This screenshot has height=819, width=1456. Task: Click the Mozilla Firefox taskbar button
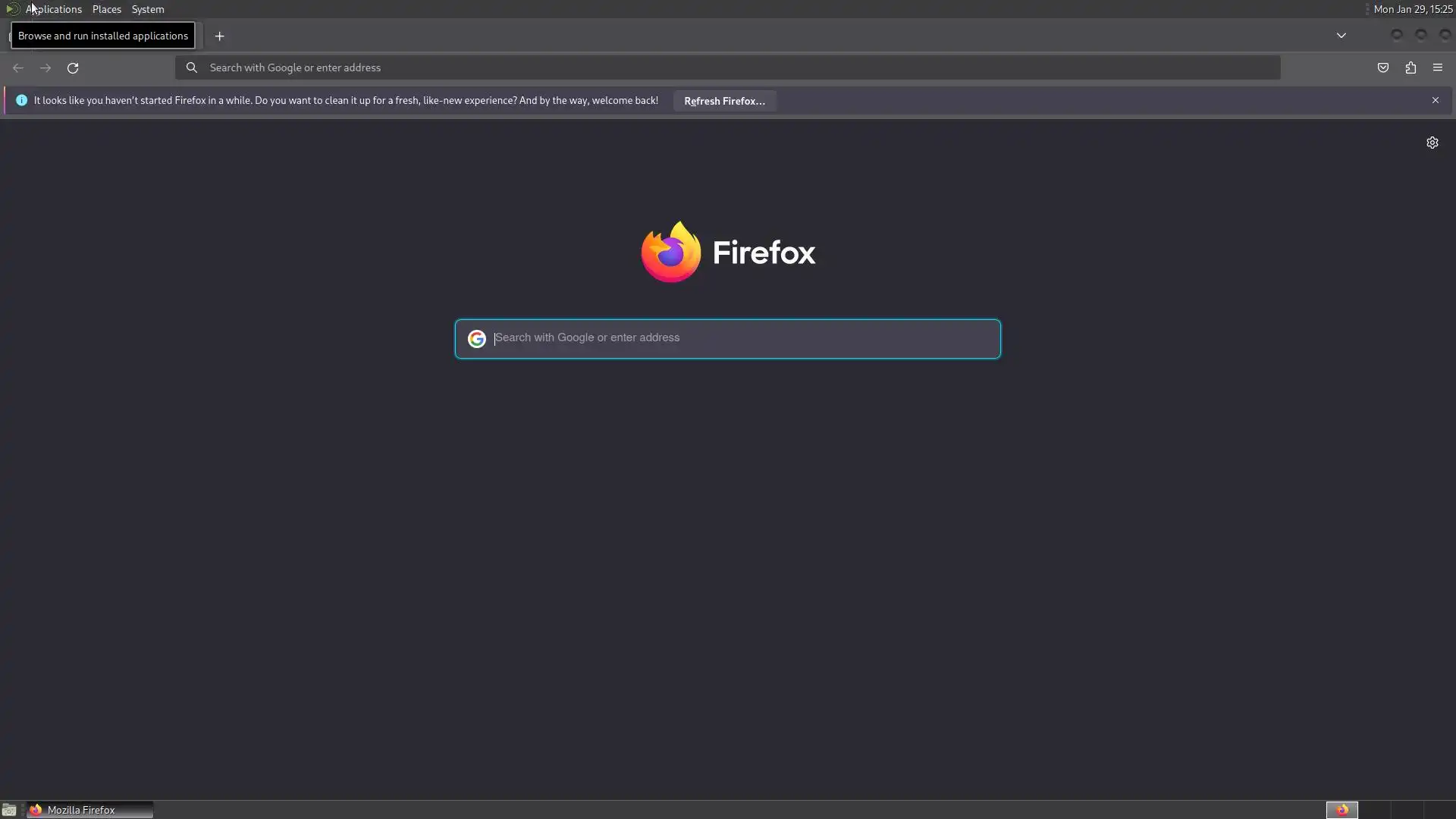(x=89, y=810)
